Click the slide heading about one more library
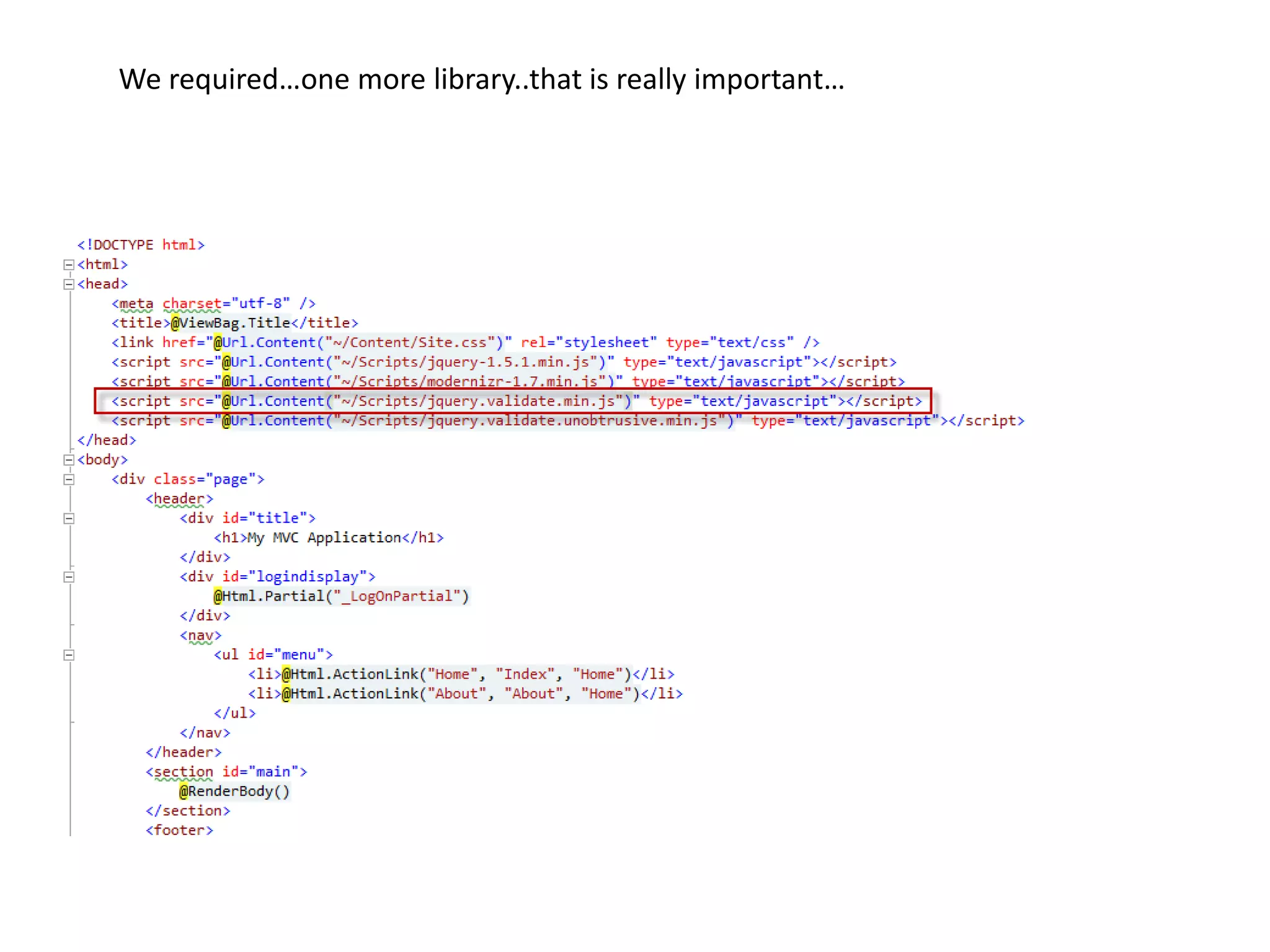This screenshot has width=1270, height=952. click(481, 79)
